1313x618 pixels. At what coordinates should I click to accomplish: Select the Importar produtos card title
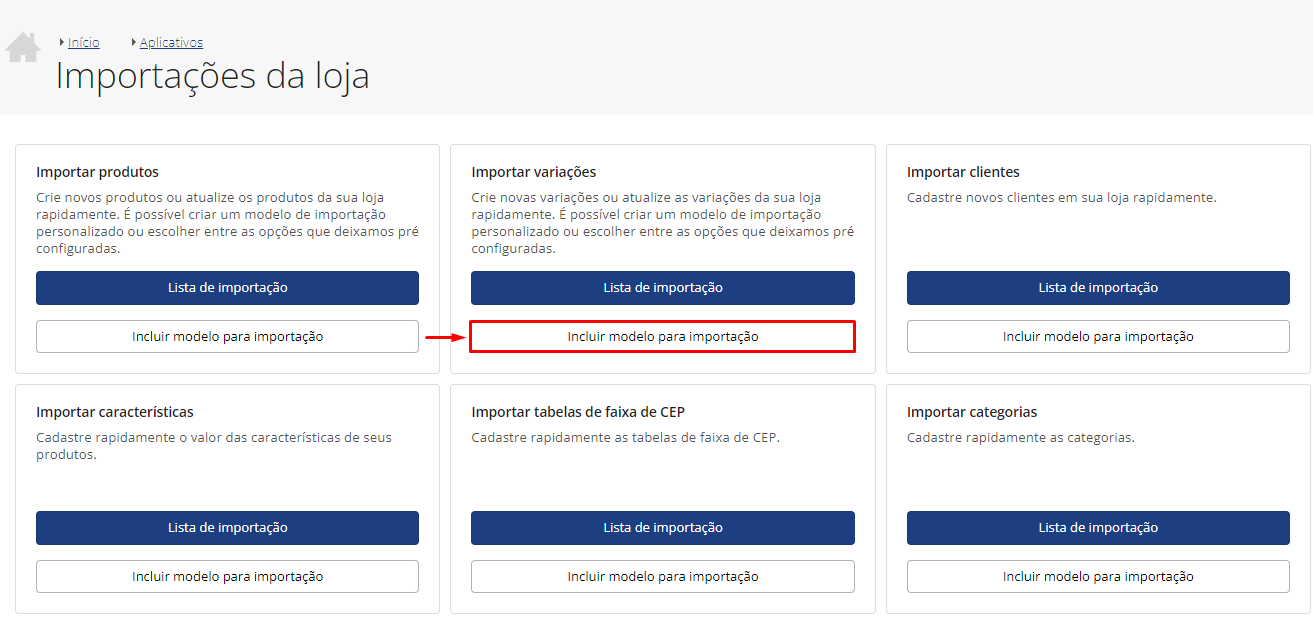pos(97,172)
